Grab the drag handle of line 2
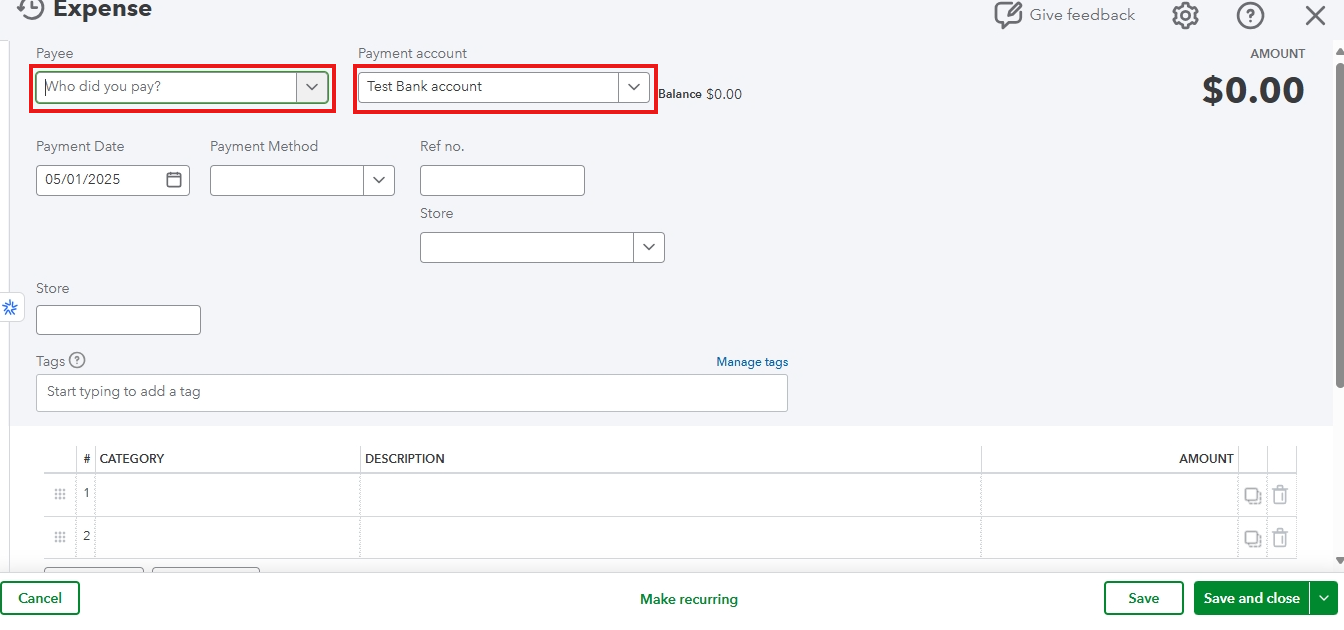Viewport: 1344px width, 630px height. (60, 537)
